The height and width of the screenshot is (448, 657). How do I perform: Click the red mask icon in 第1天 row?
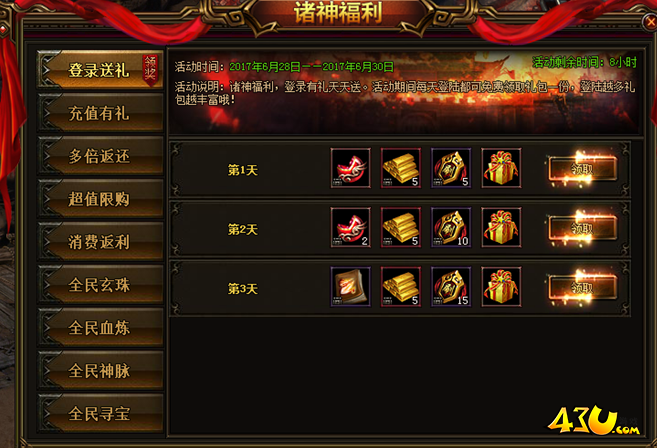[350, 168]
